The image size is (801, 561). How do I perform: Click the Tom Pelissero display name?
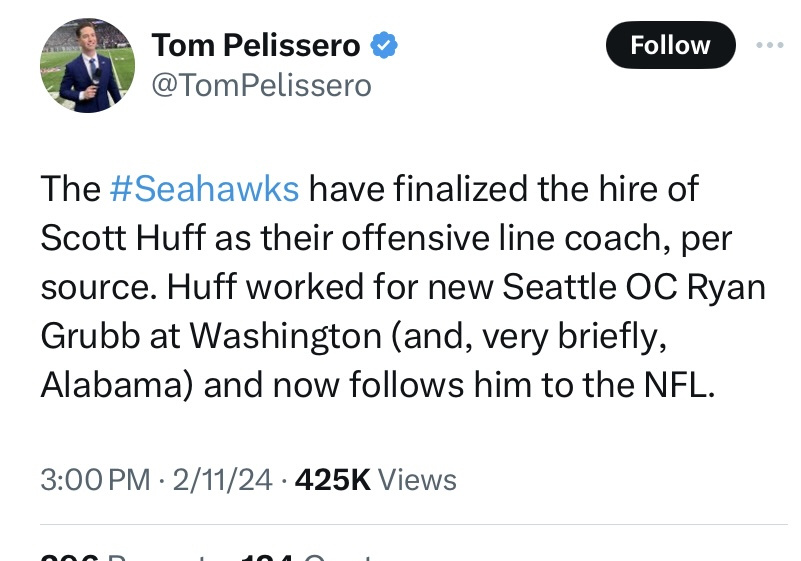(255, 45)
